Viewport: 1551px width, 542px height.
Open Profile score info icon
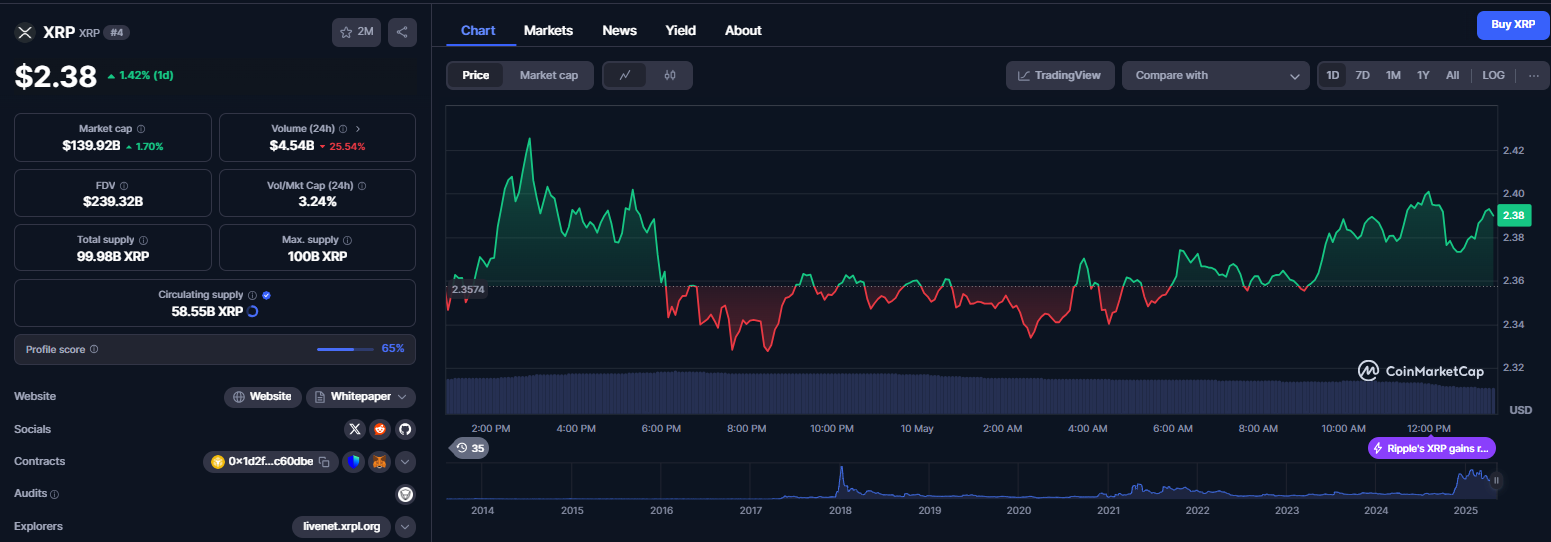point(94,349)
